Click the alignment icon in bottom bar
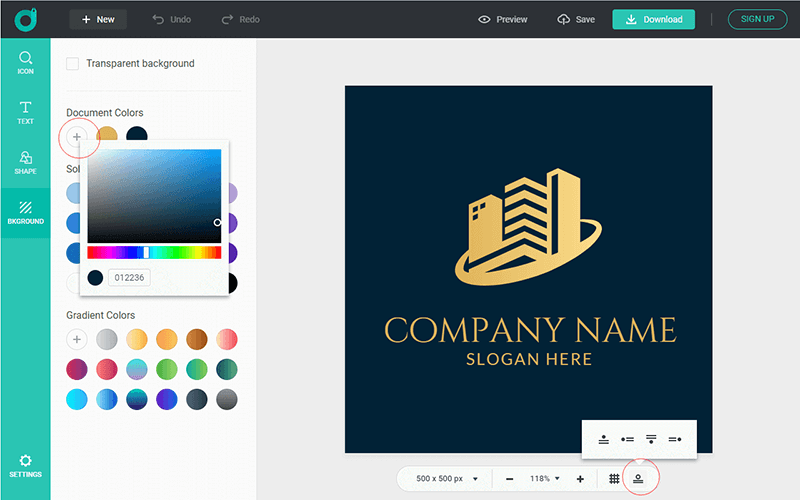The image size is (800, 500). pyautogui.click(x=638, y=479)
